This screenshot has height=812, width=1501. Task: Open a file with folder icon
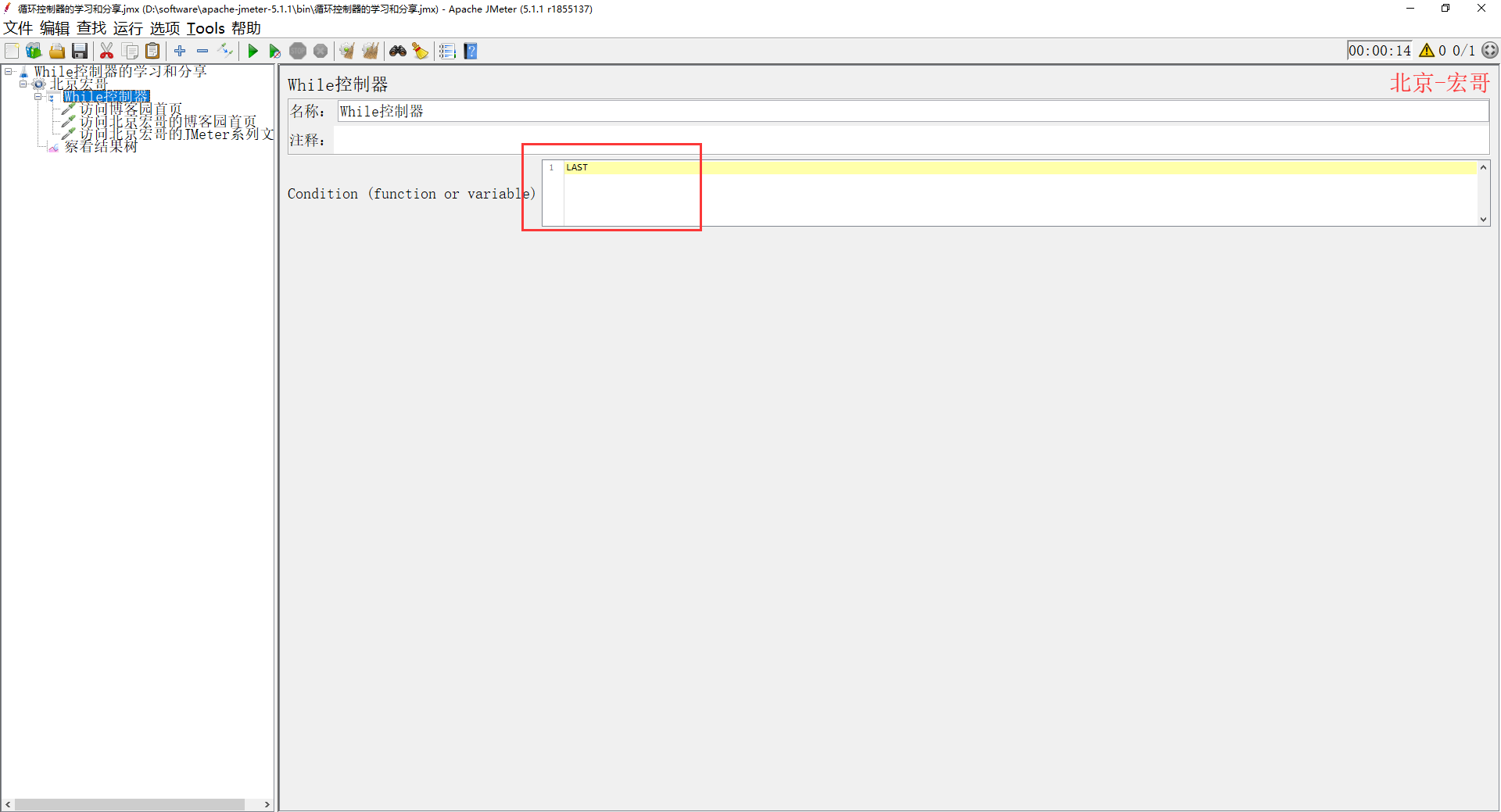pos(57,51)
